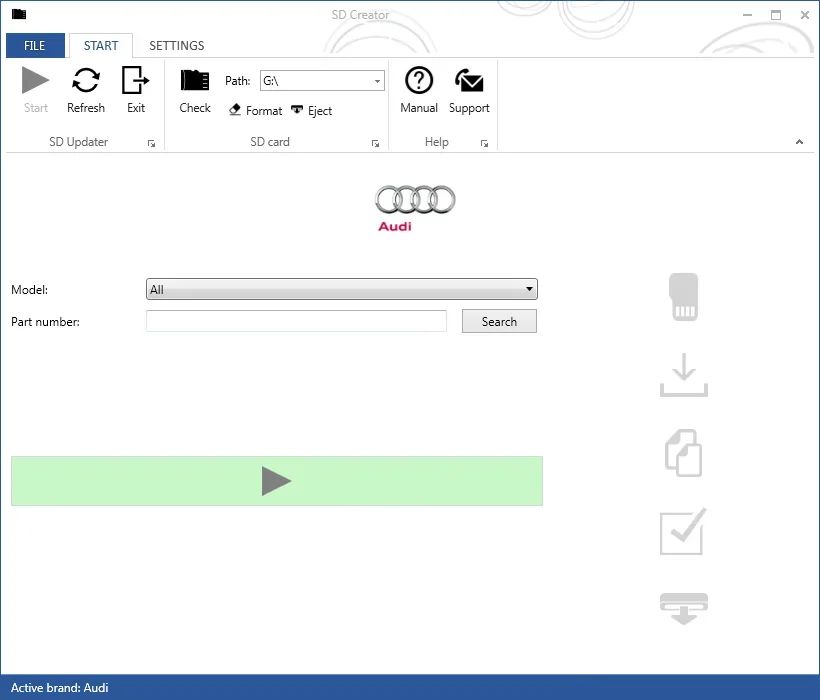
Task: Click the Search button
Action: pos(499,322)
